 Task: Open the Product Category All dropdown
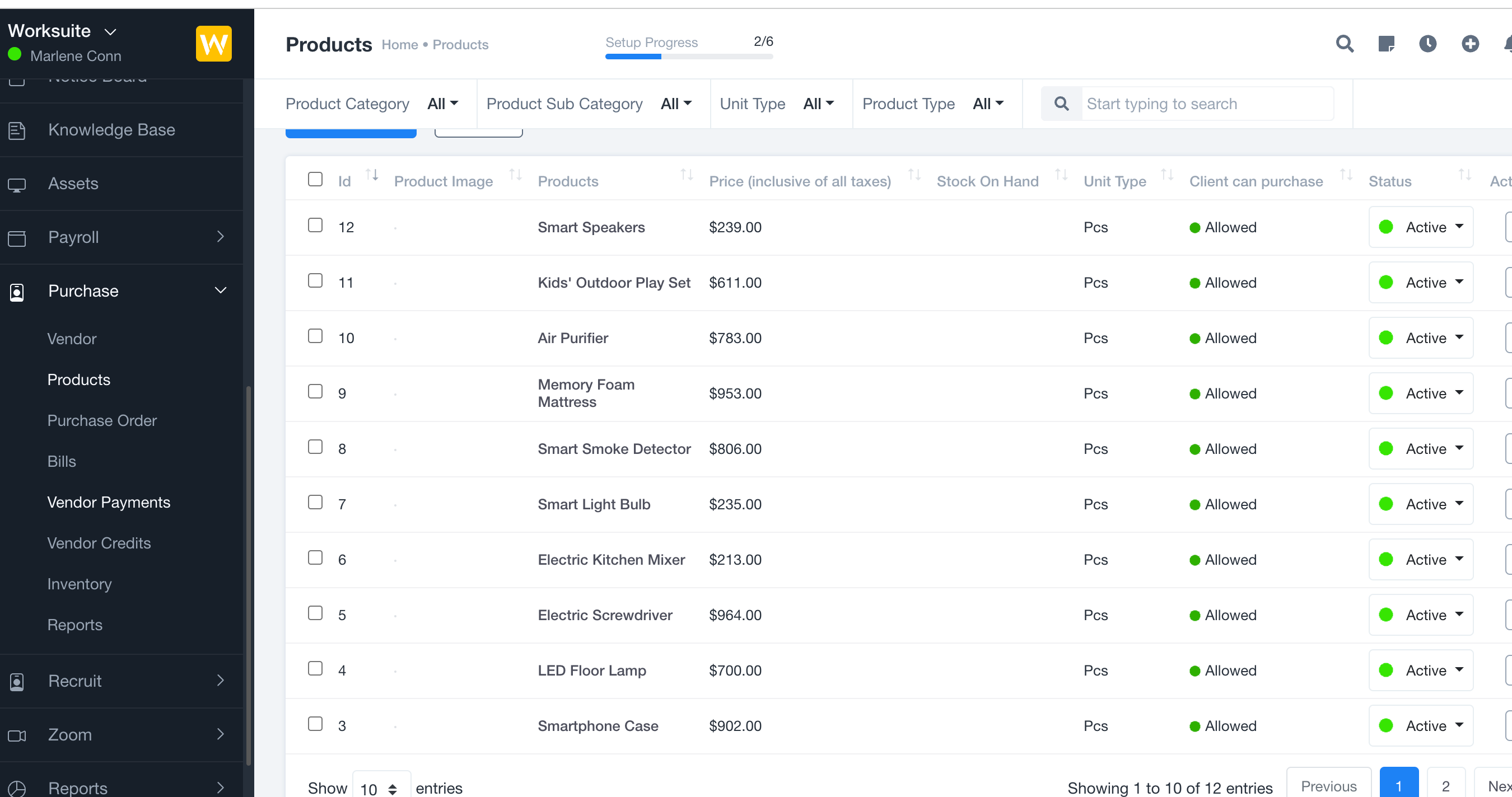442,104
